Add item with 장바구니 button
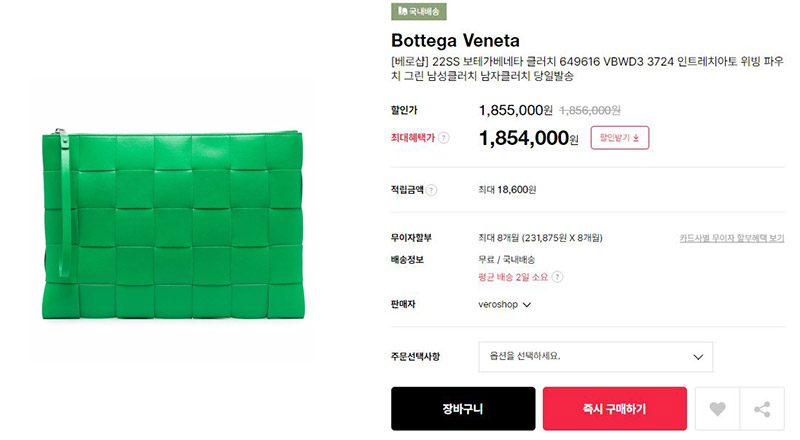Viewport: 800px width, 440px height. pyautogui.click(x=463, y=409)
